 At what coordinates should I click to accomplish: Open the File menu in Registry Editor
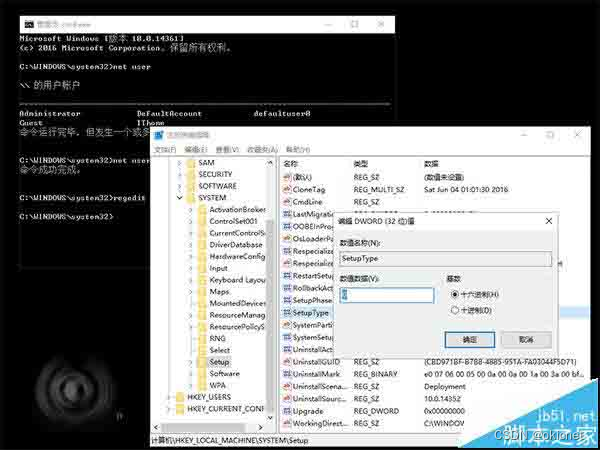[x=165, y=149]
